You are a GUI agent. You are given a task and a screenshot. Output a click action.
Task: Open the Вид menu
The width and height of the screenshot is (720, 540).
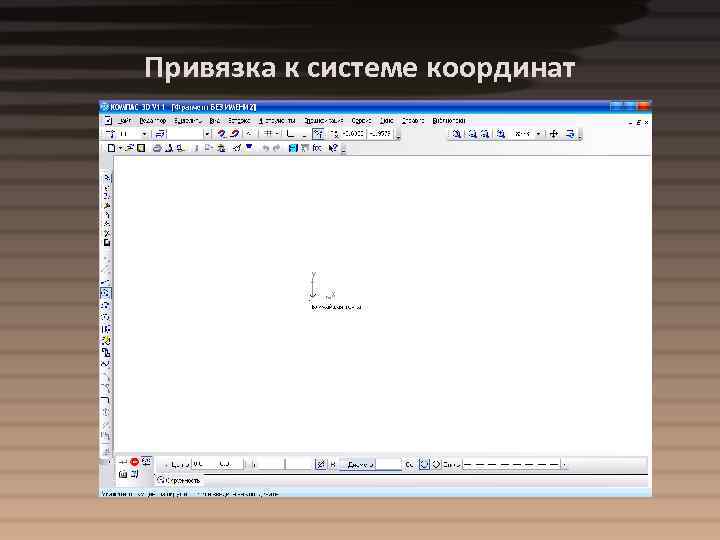click(214, 121)
